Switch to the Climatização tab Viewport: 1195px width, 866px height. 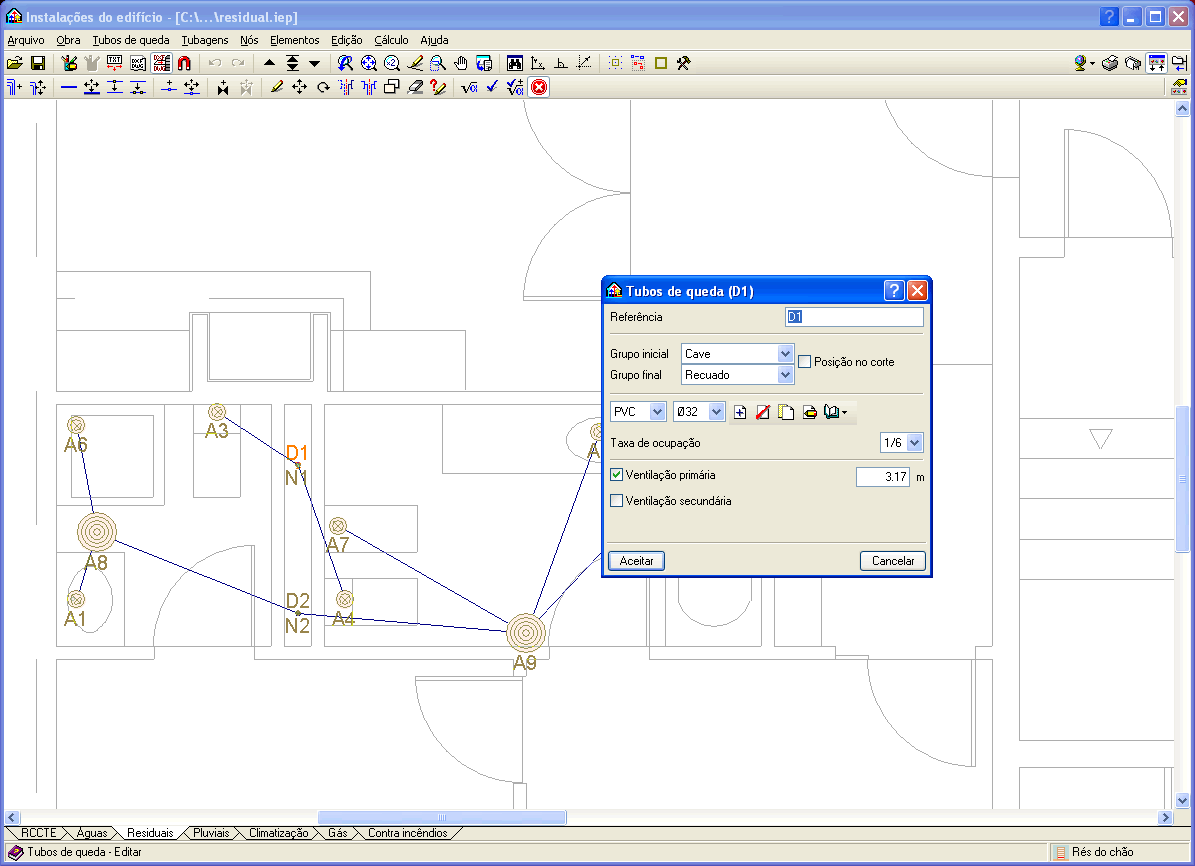coord(279,833)
